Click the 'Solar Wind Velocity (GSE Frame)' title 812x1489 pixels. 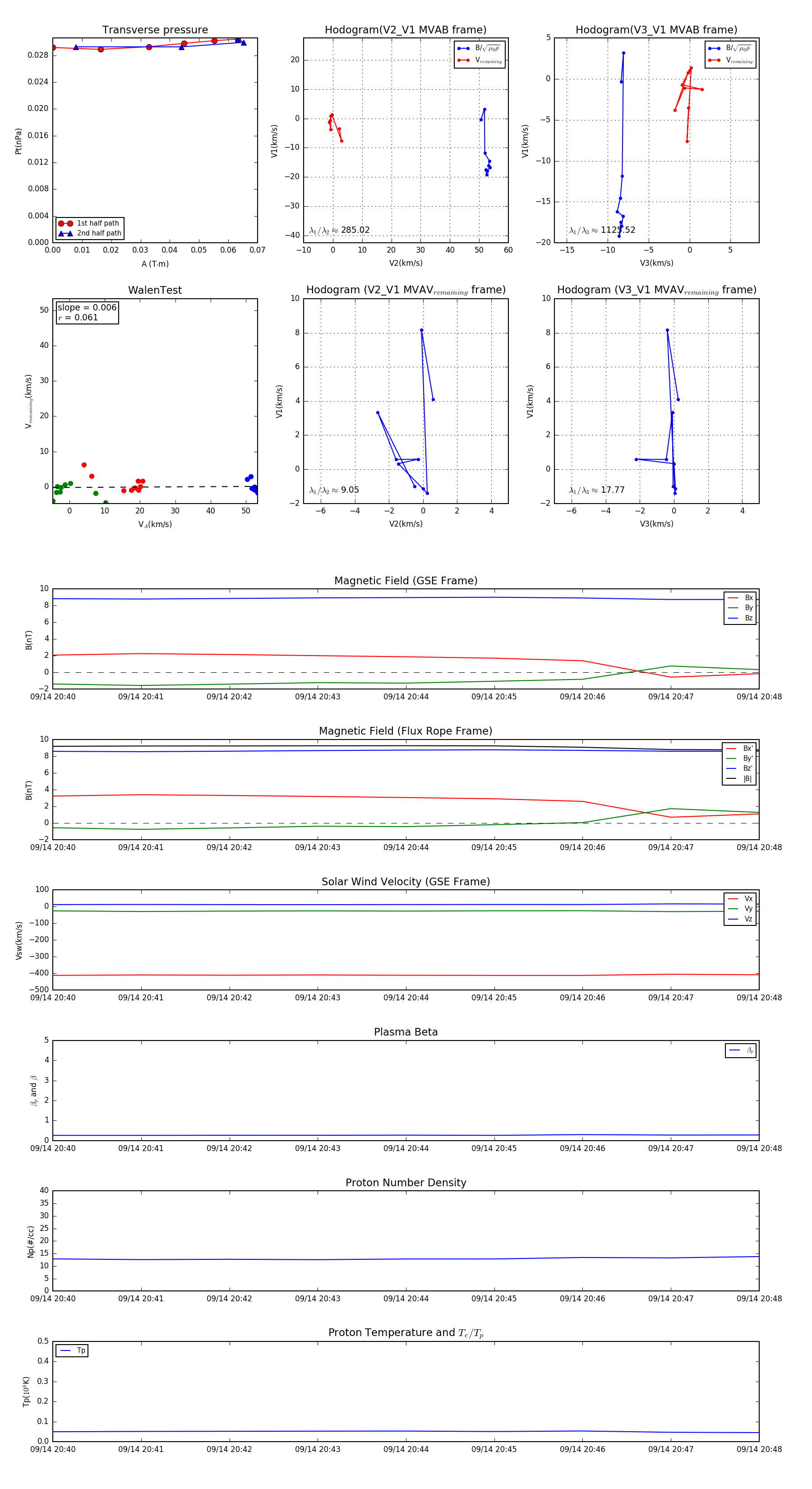tap(406, 882)
